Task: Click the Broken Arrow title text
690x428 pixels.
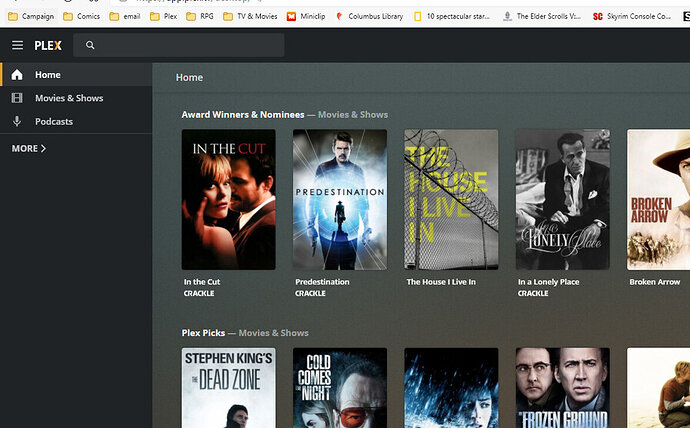Action: (x=655, y=282)
